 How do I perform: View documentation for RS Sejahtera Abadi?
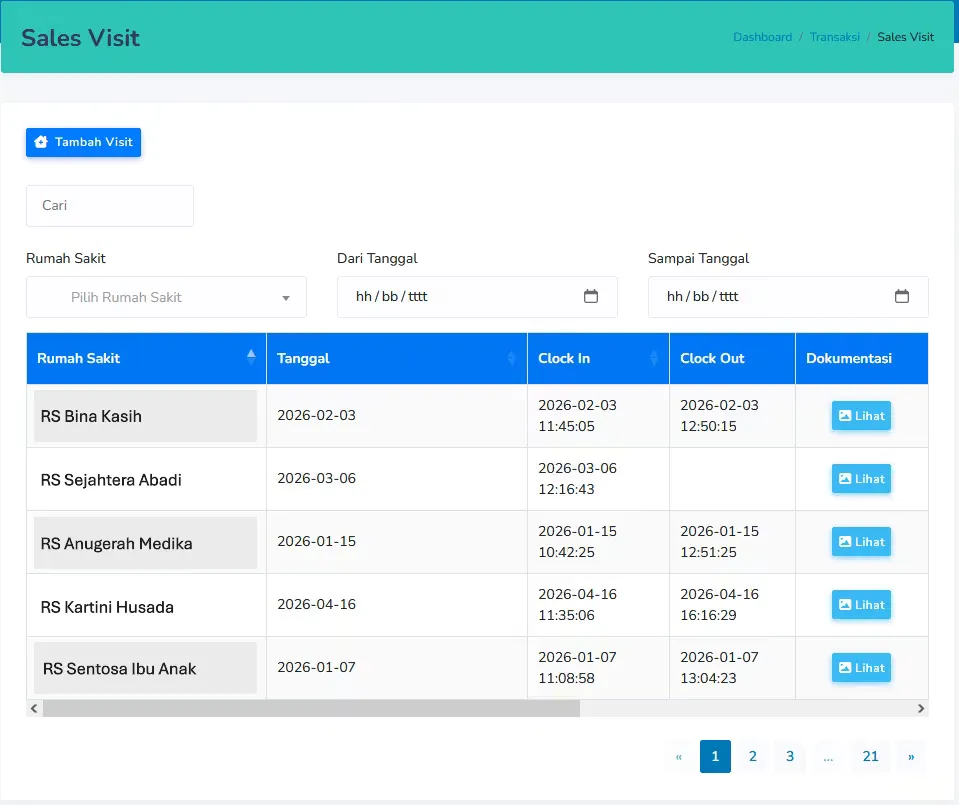click(x=861, y=479)
